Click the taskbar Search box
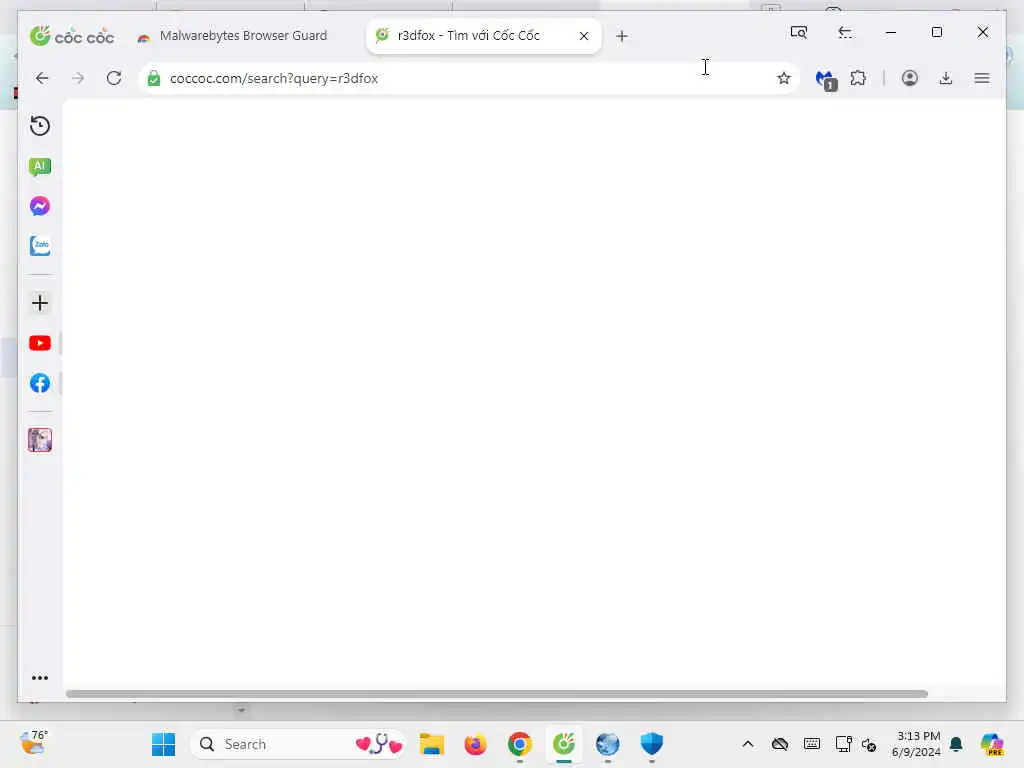Viewport: 1024px width, 768px height. (298, 744)
